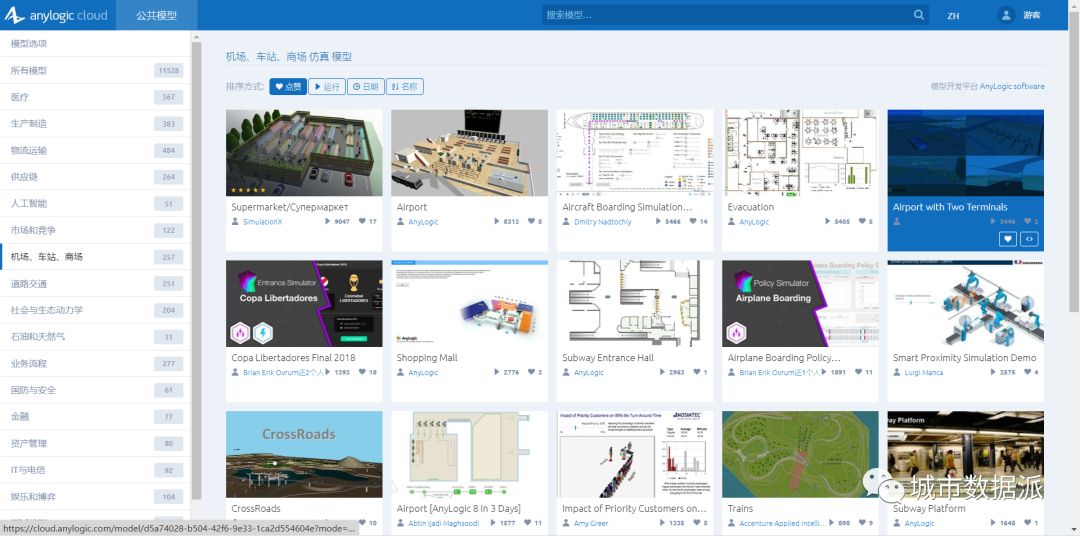This screenshot has width=1080, height=536.
Task: Open author link SimulationX
Action: [x=262, y=222]
